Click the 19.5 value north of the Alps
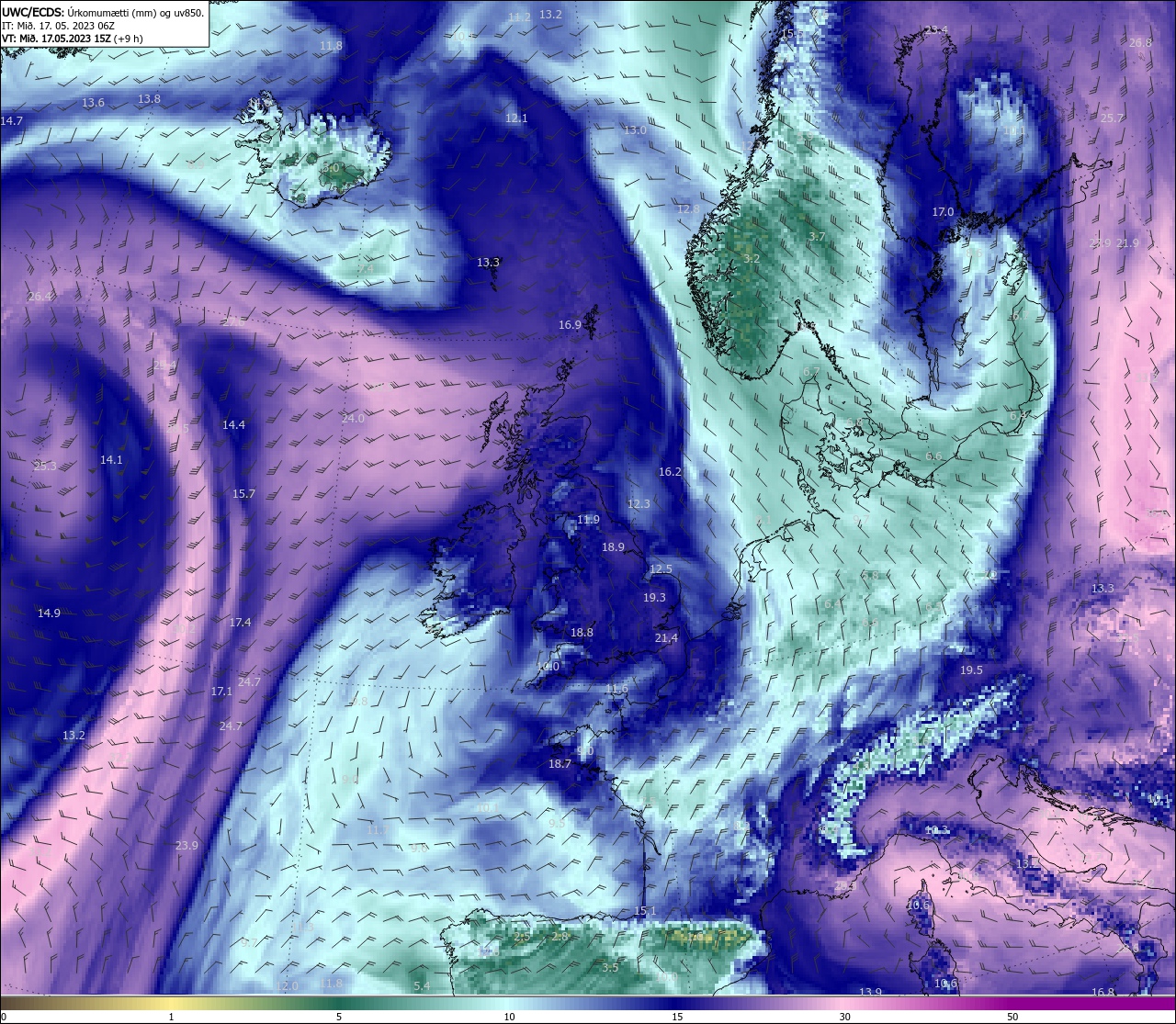 point(971,670)
